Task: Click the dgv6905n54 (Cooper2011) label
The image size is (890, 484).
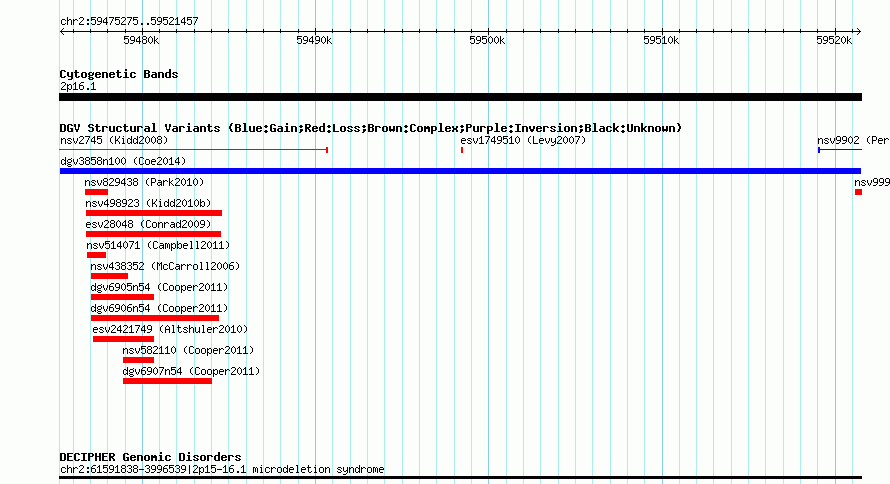Action: 159,287
